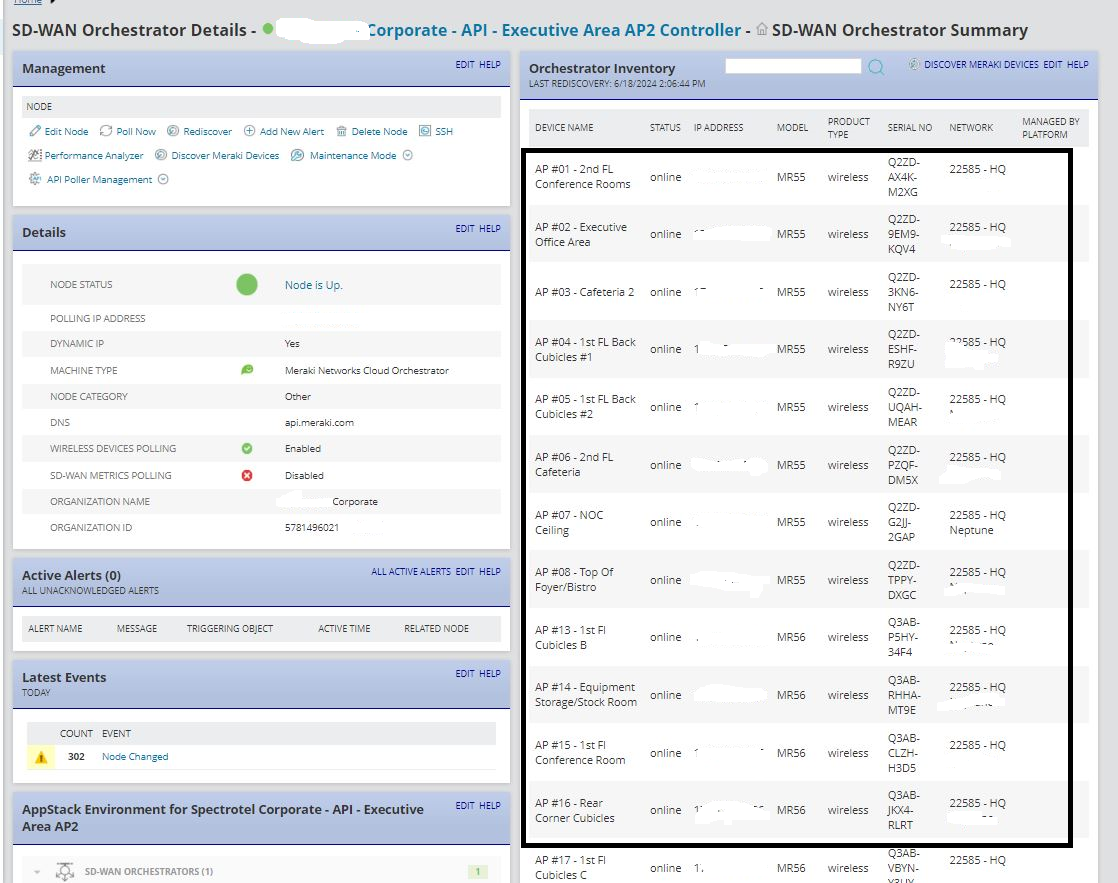This screenshot has width=1118, height=883.
Task: Open the Corporate API Executive Area AP2 Controller title link
Action: point(554,30)
